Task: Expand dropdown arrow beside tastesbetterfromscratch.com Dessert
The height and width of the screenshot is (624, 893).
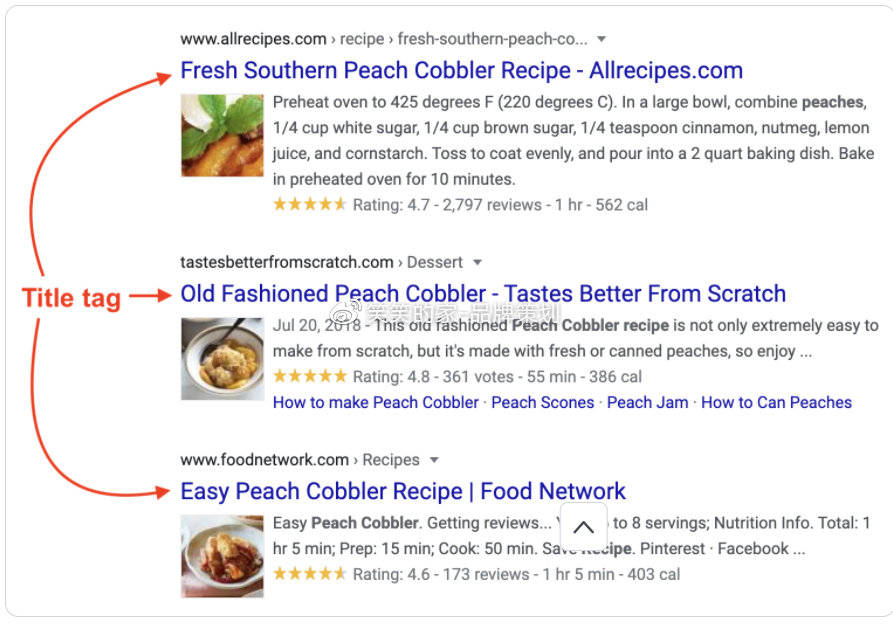Action: pyautogui.click(x=477, y=262)
